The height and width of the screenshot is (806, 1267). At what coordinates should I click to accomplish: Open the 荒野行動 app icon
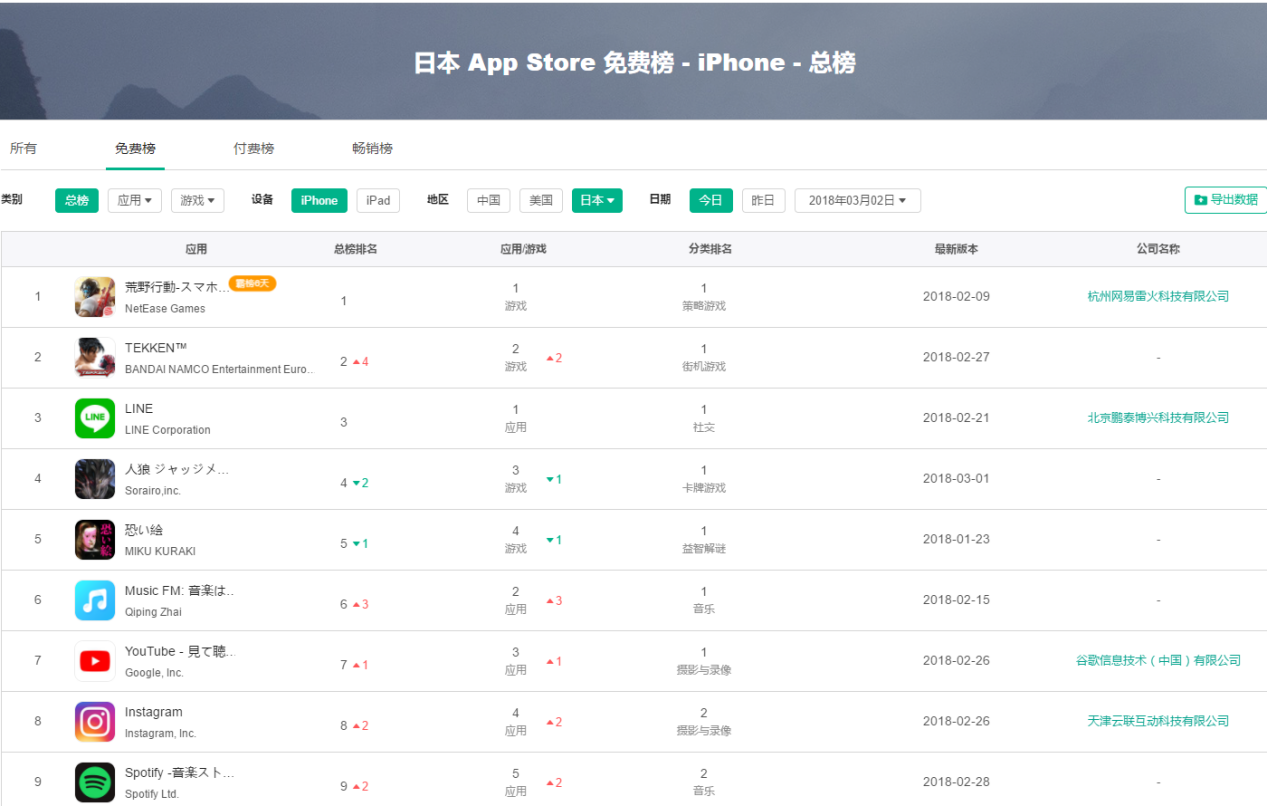click(x=95, y=297)
